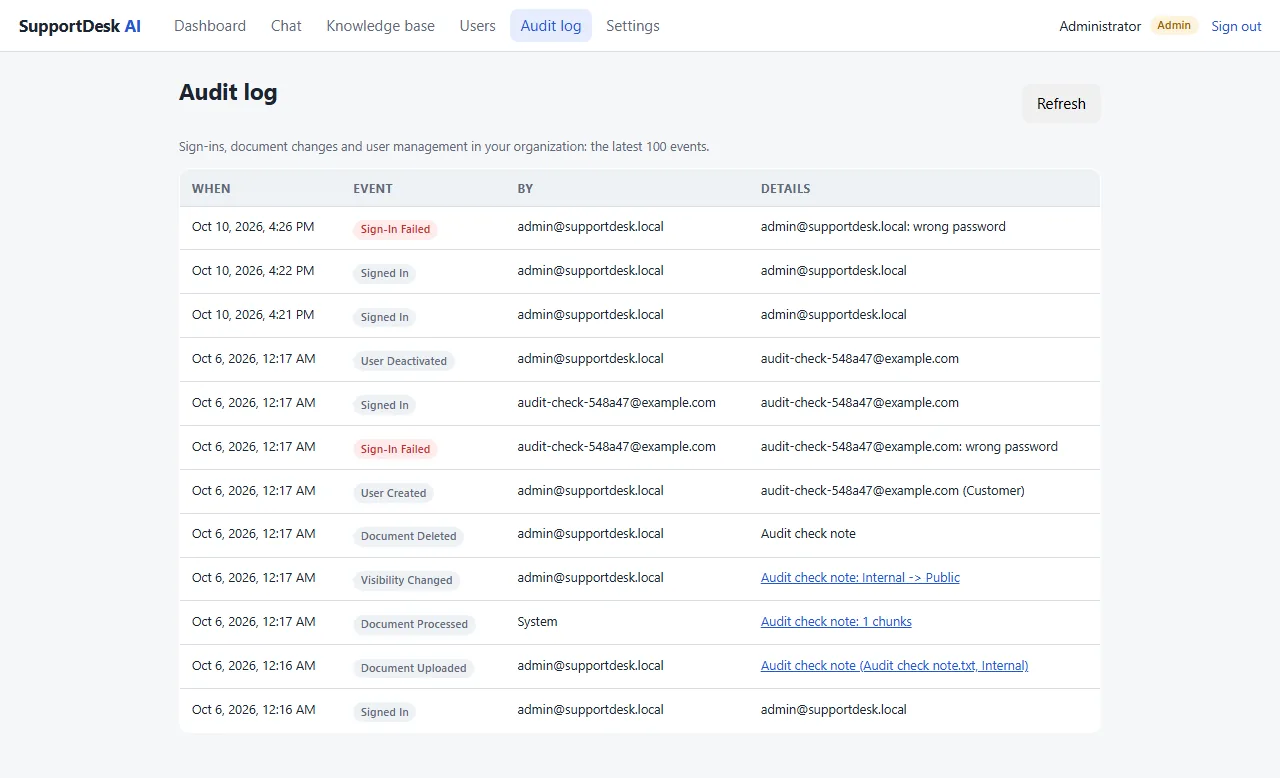Click the Visibility Changed event badge

tap(406, 580)
